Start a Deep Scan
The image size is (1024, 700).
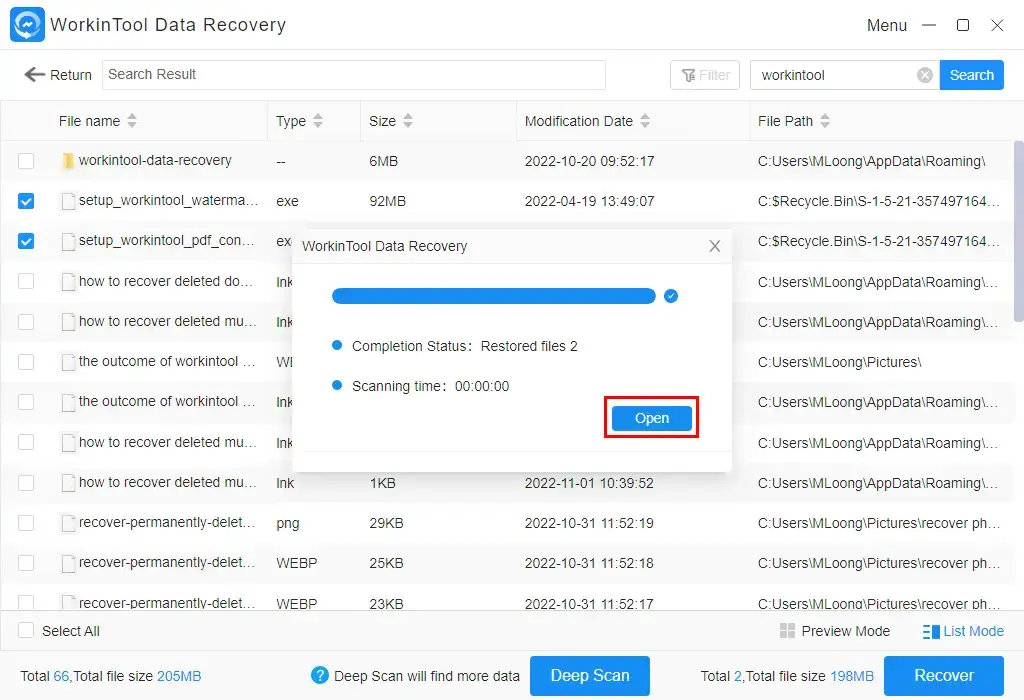click(x=590, y=676)
